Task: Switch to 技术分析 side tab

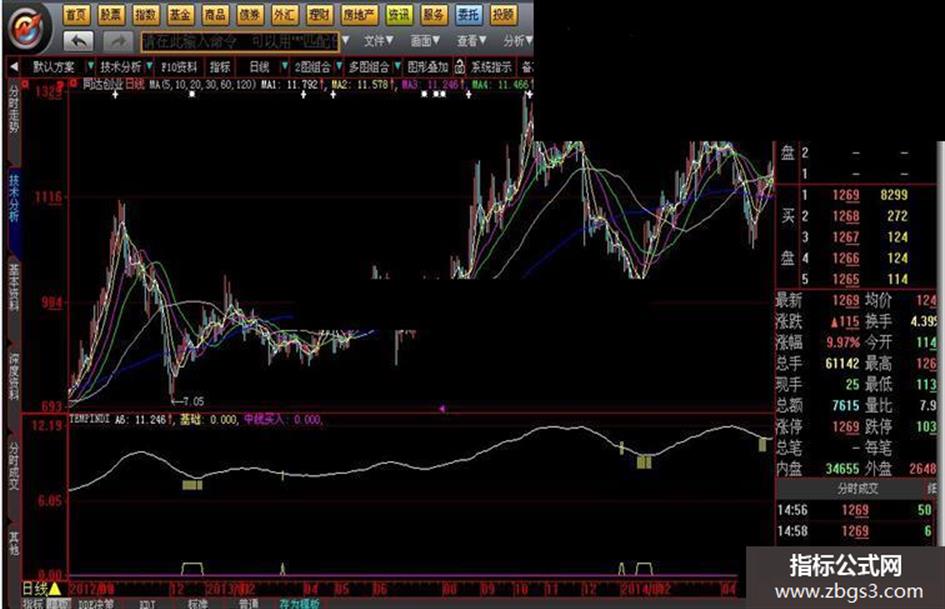Action: point(14,198)
